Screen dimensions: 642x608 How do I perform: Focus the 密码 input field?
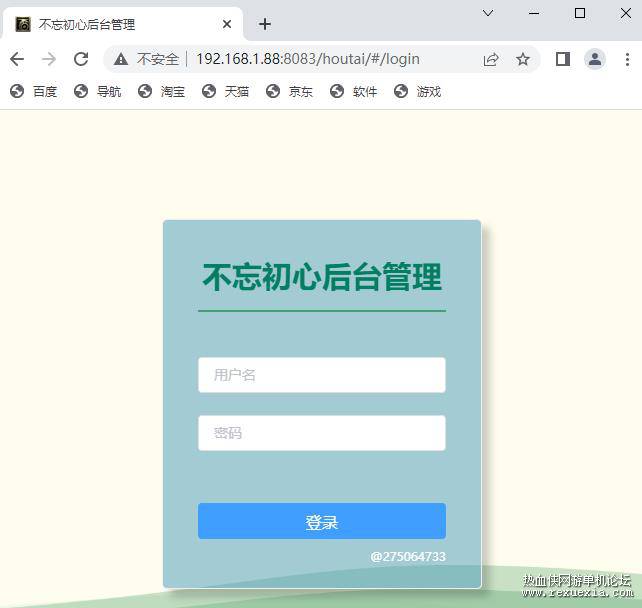(x=322, y=433)
